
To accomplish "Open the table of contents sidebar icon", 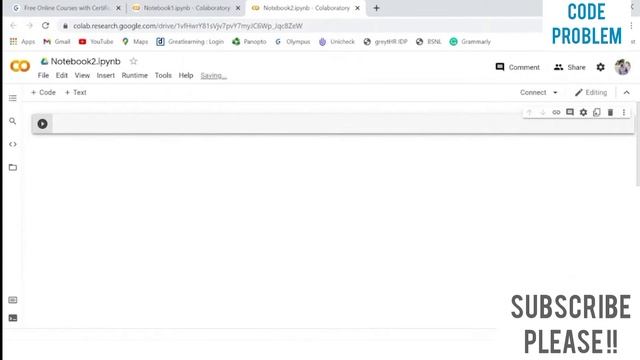I will (x=13, y=98).
